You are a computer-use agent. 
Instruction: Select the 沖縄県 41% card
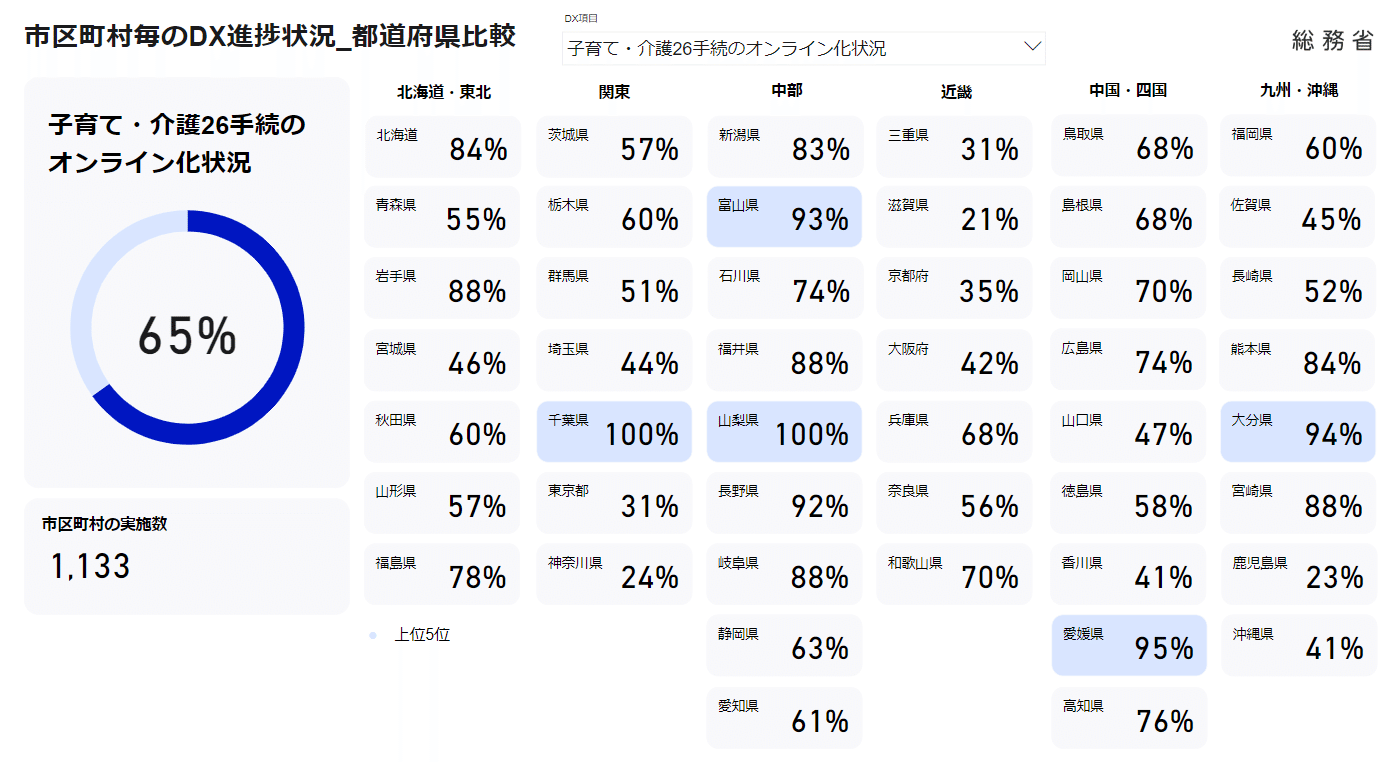coord(1298,645)
